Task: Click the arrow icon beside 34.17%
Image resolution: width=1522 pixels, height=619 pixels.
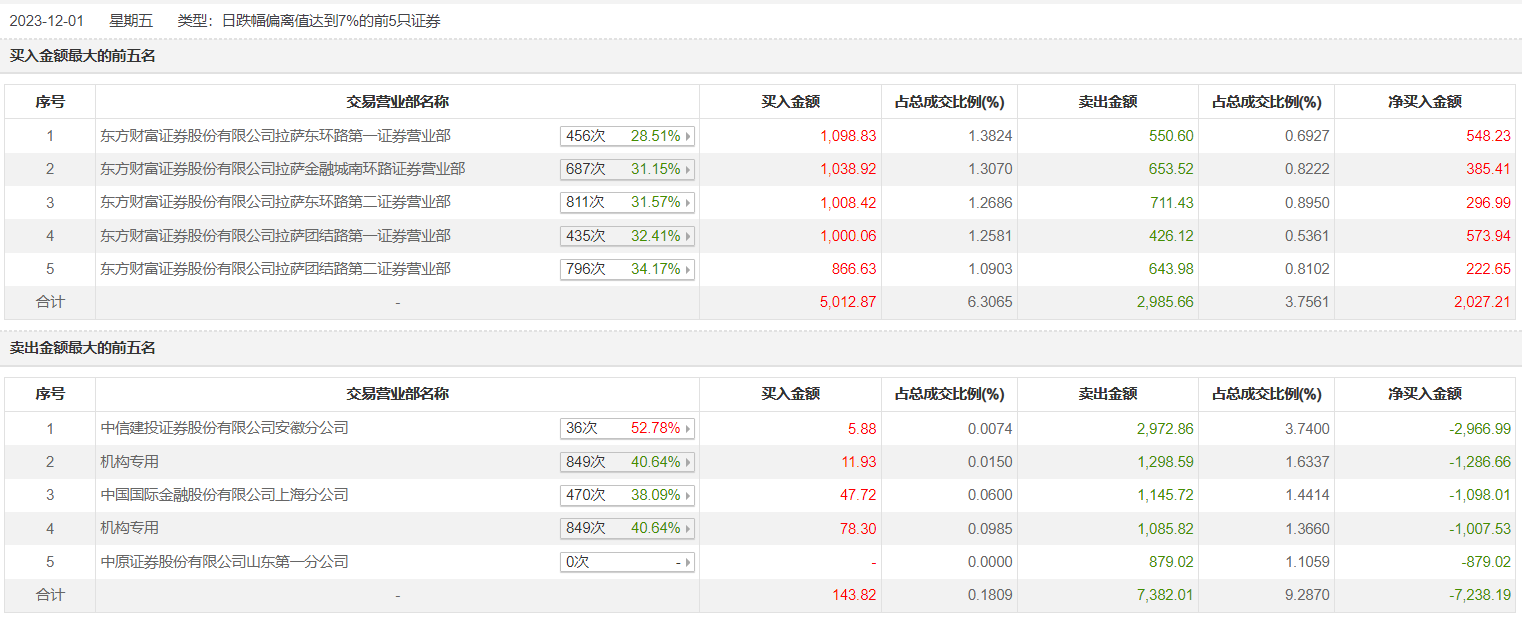Action: point(688,269)
